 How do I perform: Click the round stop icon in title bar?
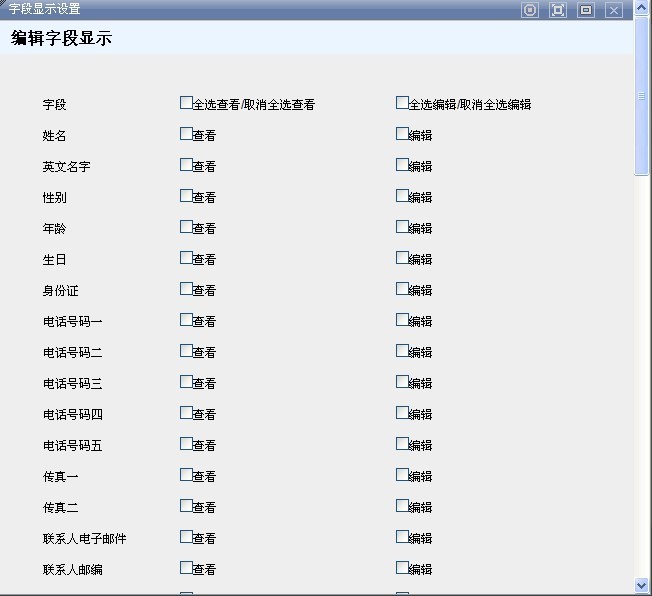pos(530,10)
